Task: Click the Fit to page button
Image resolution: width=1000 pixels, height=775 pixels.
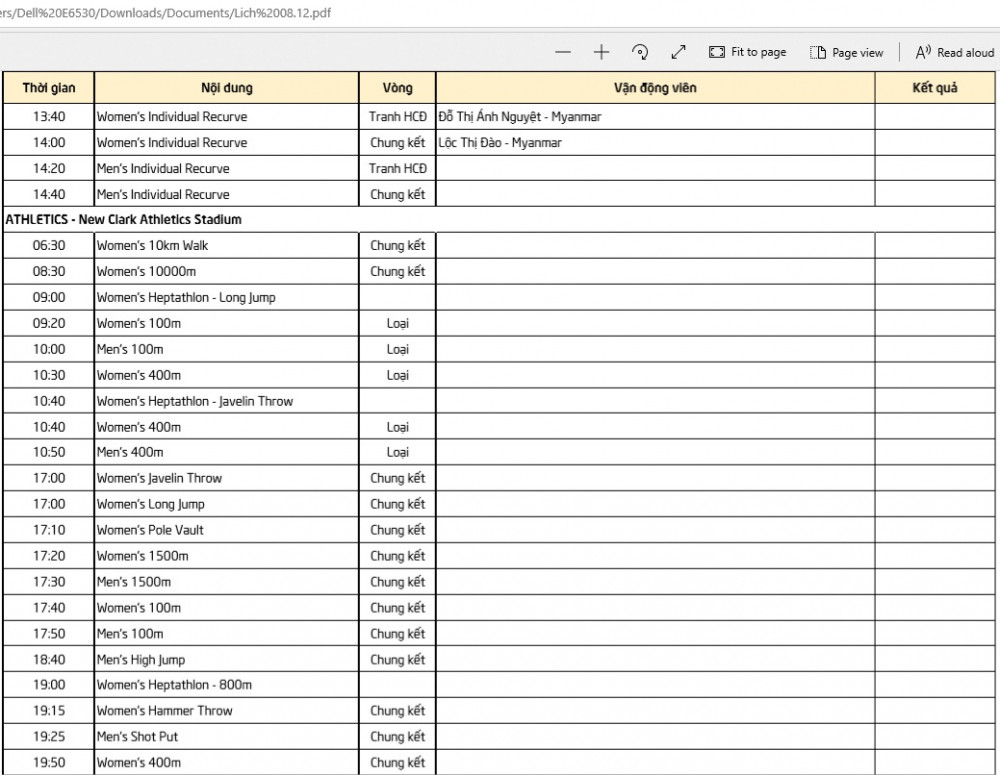Action: [748, 52]
